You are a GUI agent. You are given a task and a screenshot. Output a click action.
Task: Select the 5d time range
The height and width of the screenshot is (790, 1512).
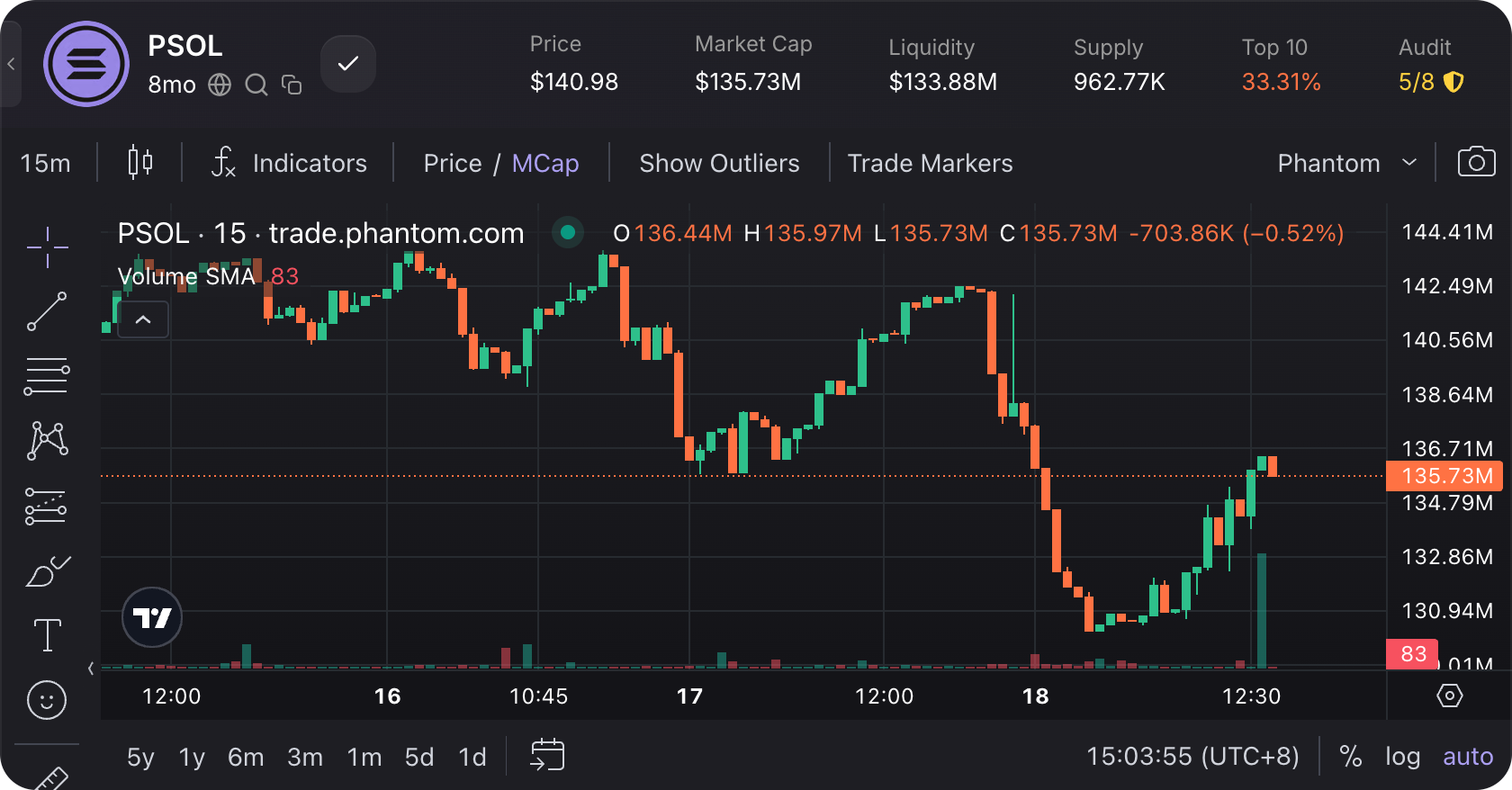coord(419,757)
